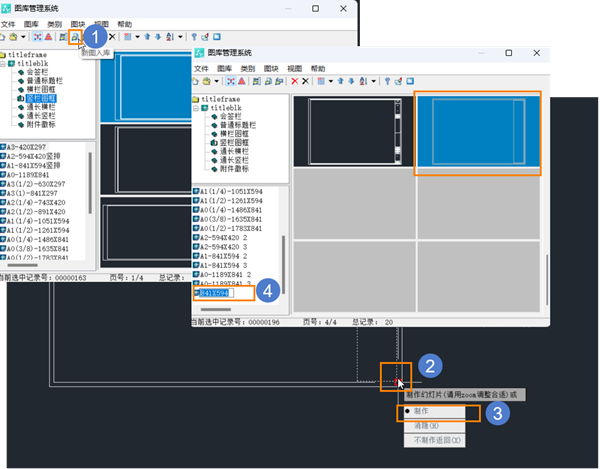Collapse titleblk tree node in back window
This screenshot has width=600, height=469.
tap(3, 64)
